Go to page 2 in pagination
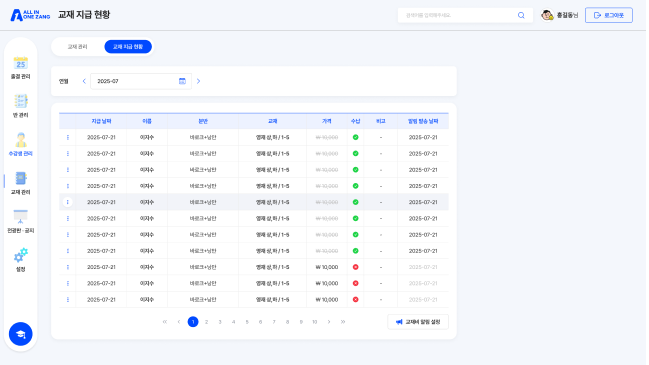649x365 pixels. coord(207,322)
